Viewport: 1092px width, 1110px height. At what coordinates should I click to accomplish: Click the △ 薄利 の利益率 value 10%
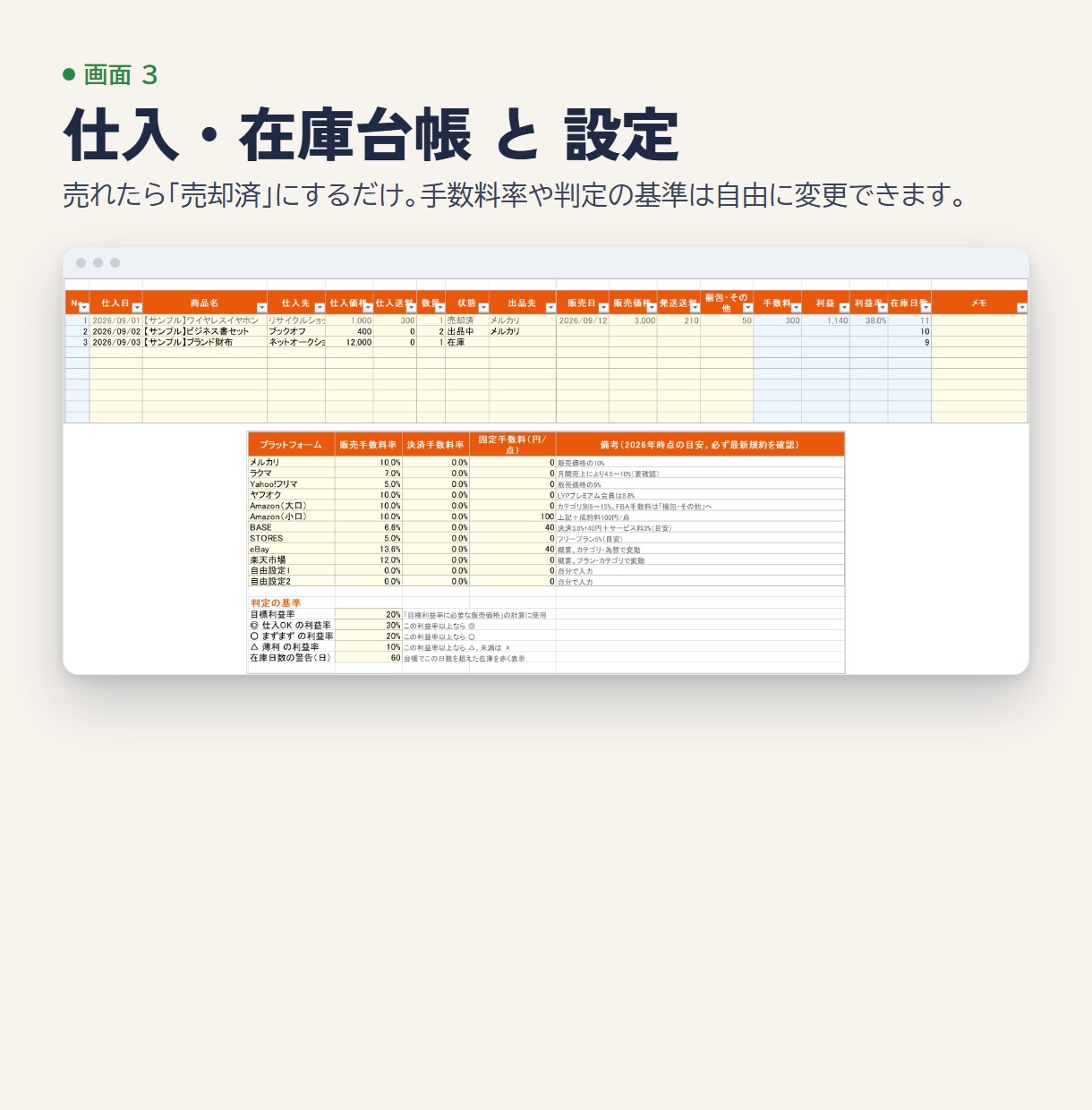click(x=369, y=647)
